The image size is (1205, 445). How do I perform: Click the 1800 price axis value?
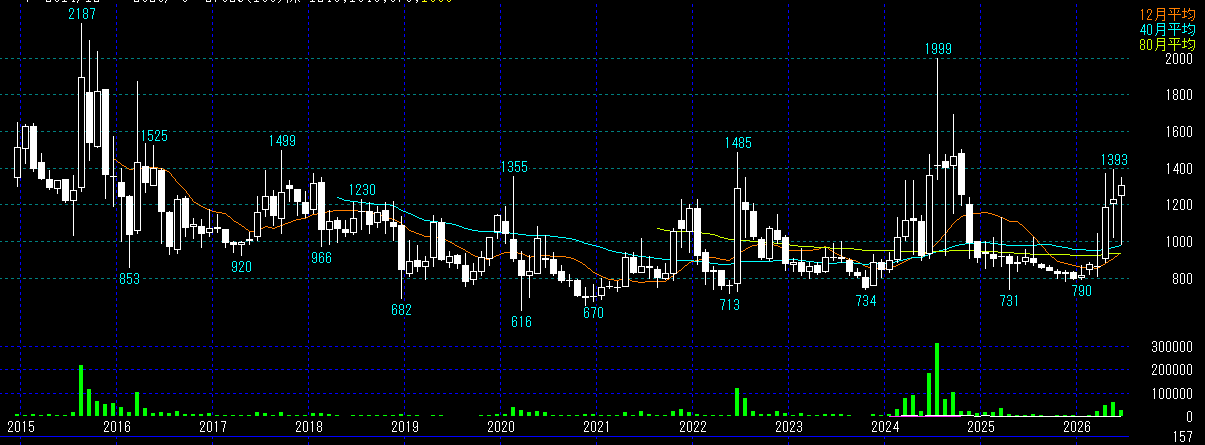1180,96
